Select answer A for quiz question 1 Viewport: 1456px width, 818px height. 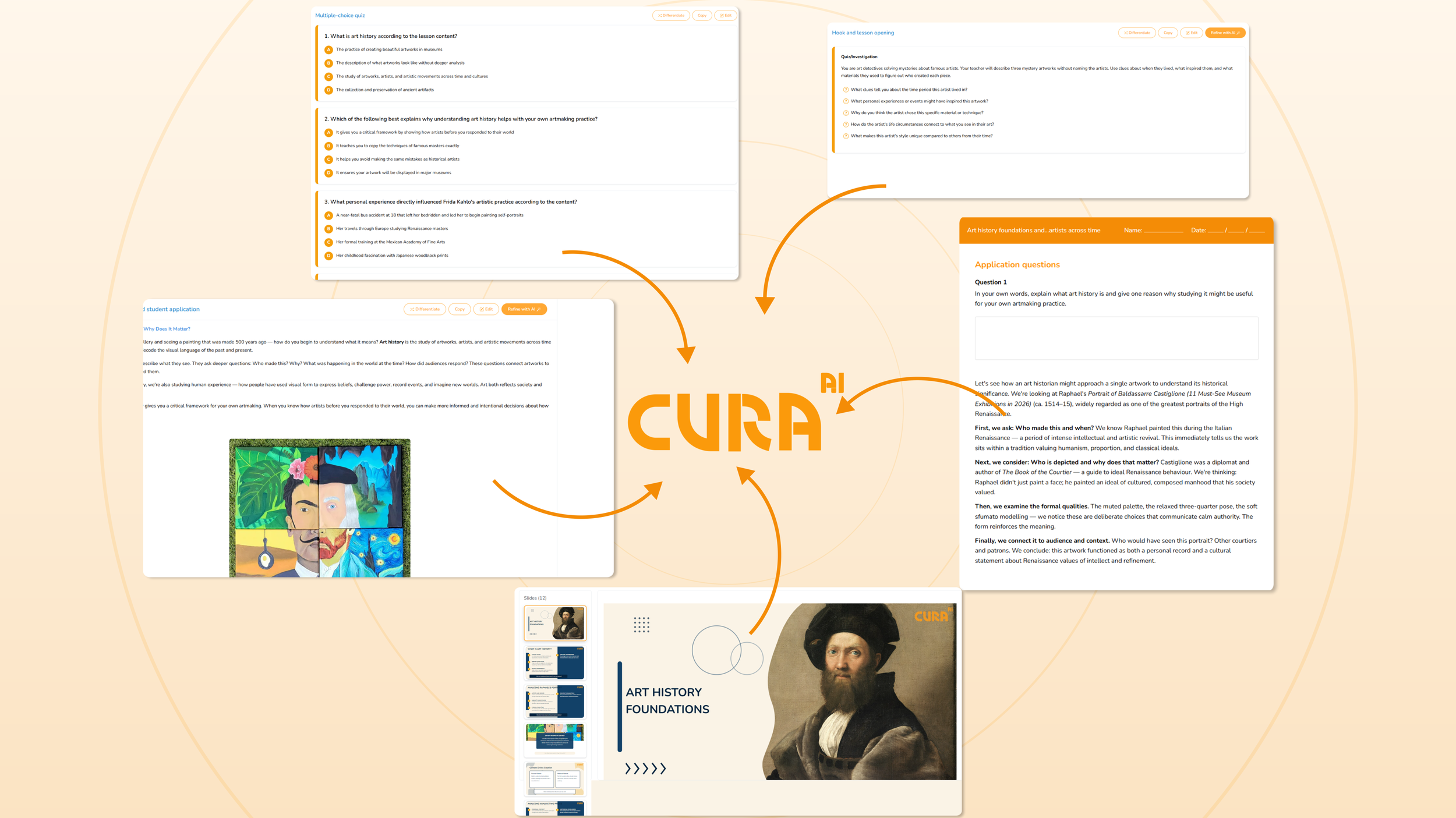328,50
